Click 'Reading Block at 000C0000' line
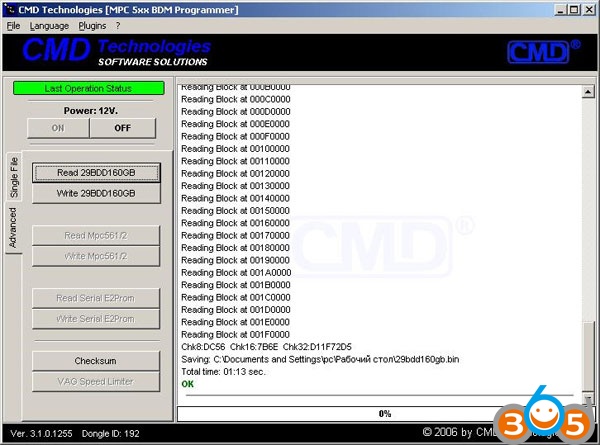The image size is (600, 445). (x=236, y=99)
